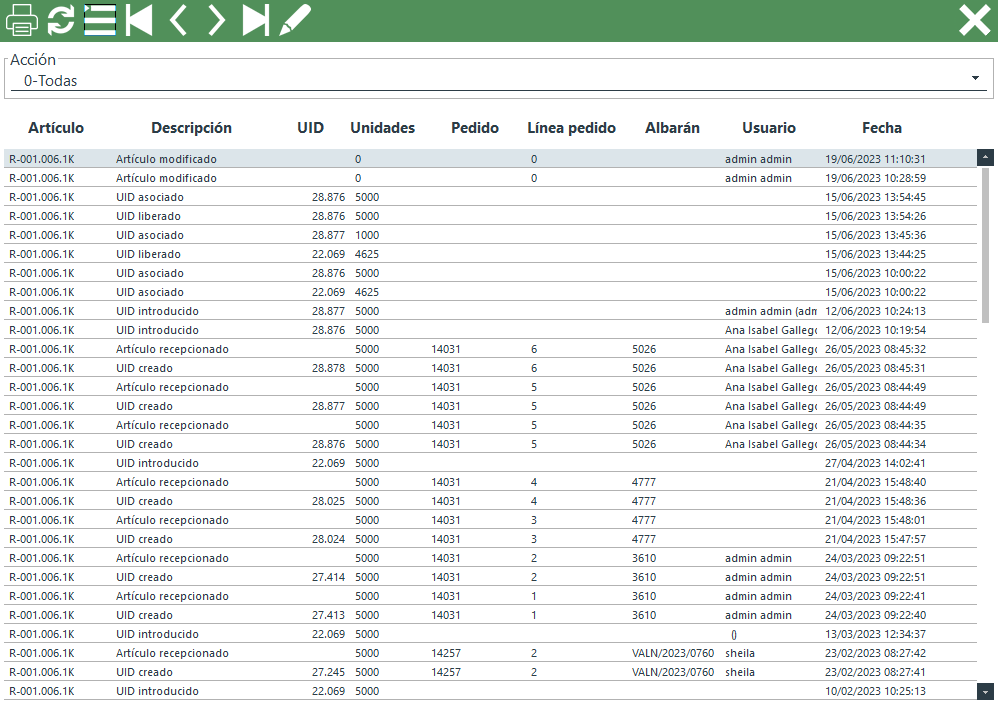Click the vertical scrollbar thumb

985,245
